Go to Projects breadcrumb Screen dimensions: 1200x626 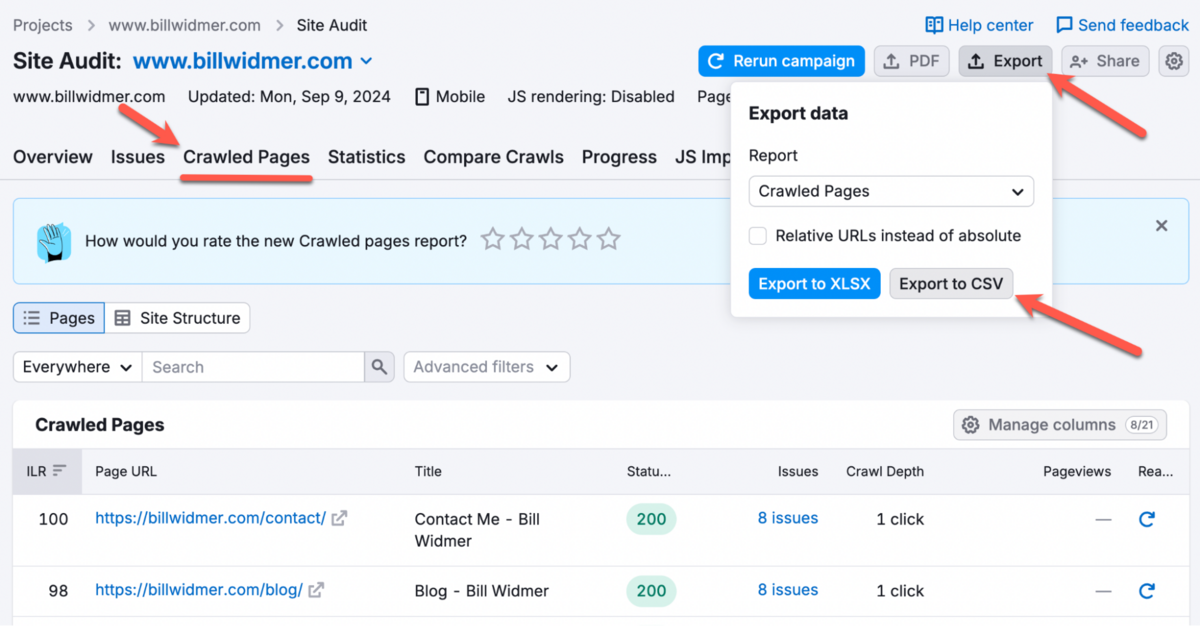point(43,25)
